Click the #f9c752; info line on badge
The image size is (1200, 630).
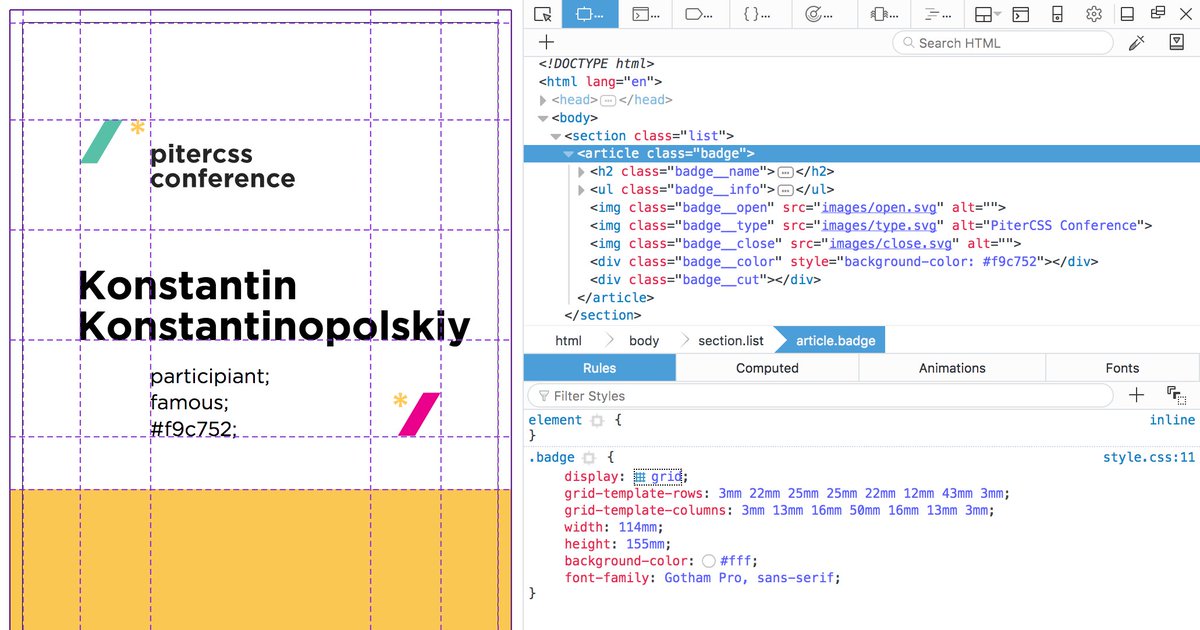tap(194, 429)
